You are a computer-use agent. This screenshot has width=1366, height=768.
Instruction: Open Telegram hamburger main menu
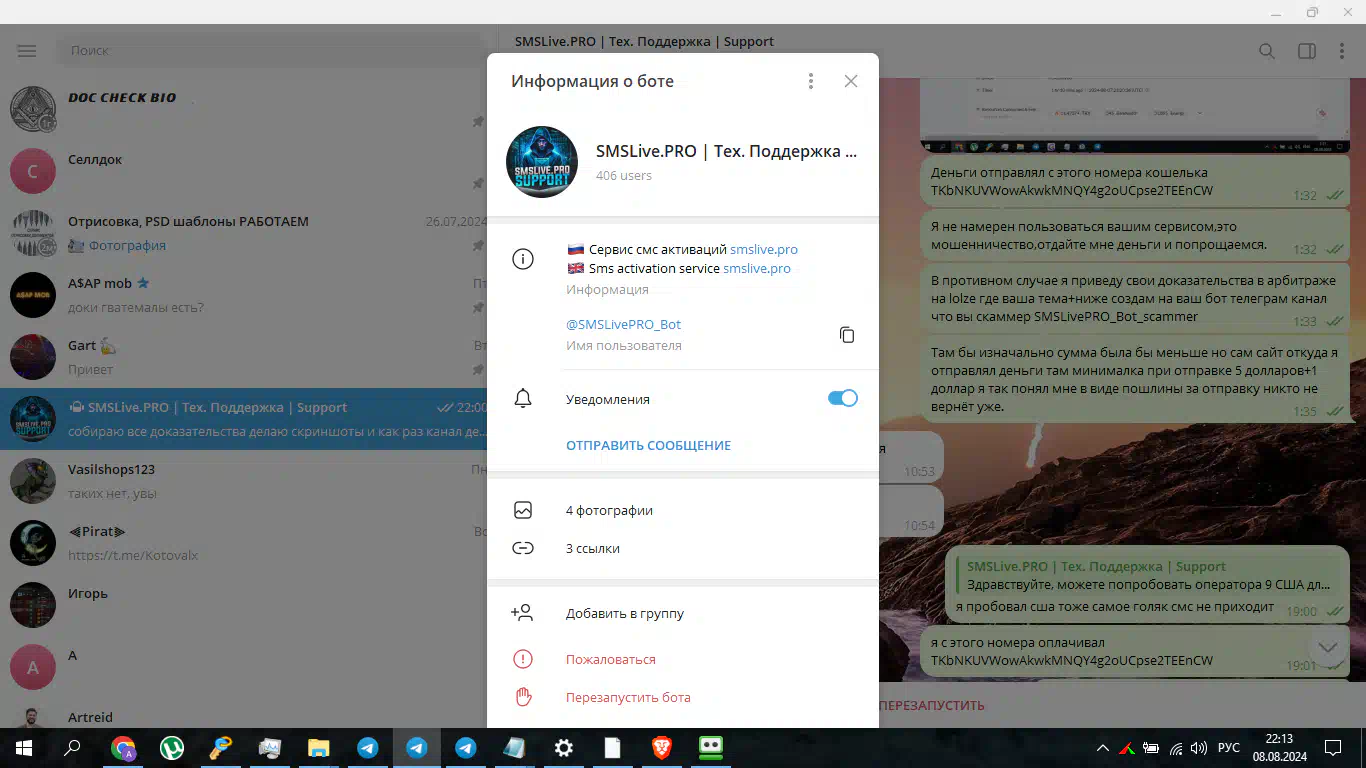tap(27, 51)
